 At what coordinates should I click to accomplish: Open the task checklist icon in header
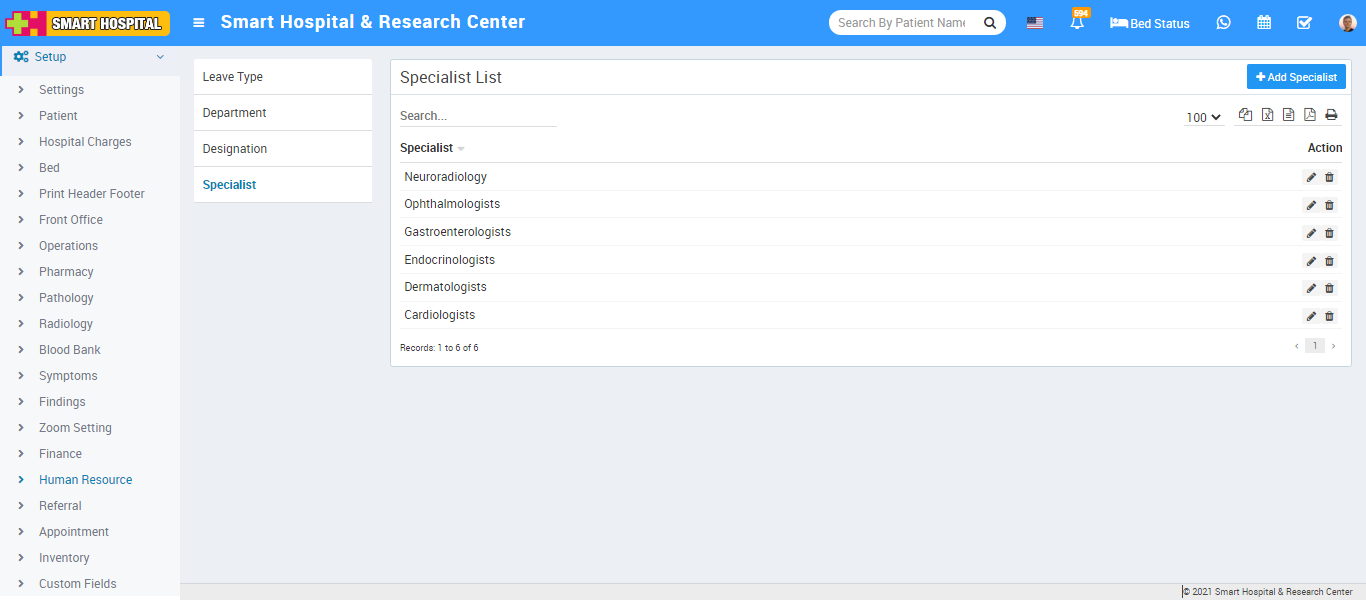click(x=1304, y=23)
